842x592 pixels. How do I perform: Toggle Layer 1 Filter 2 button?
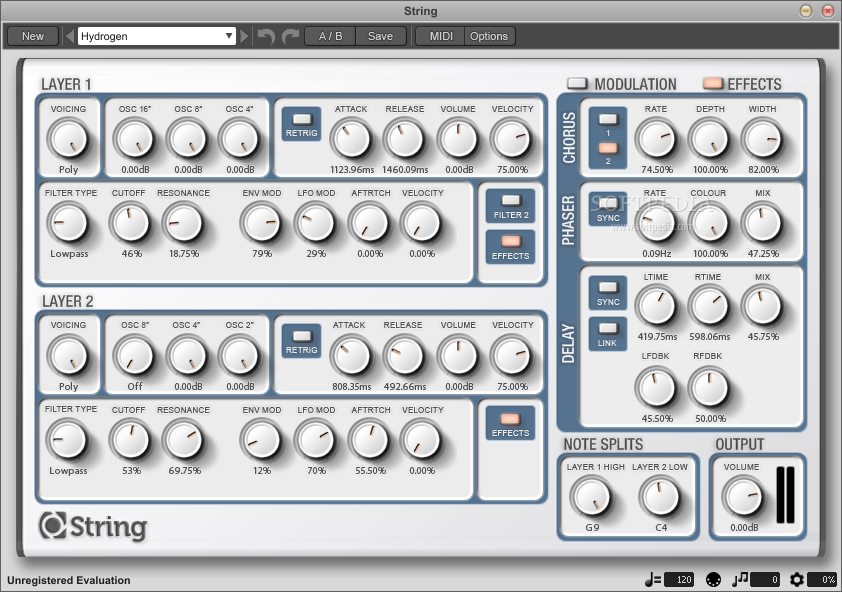[511, 206]
